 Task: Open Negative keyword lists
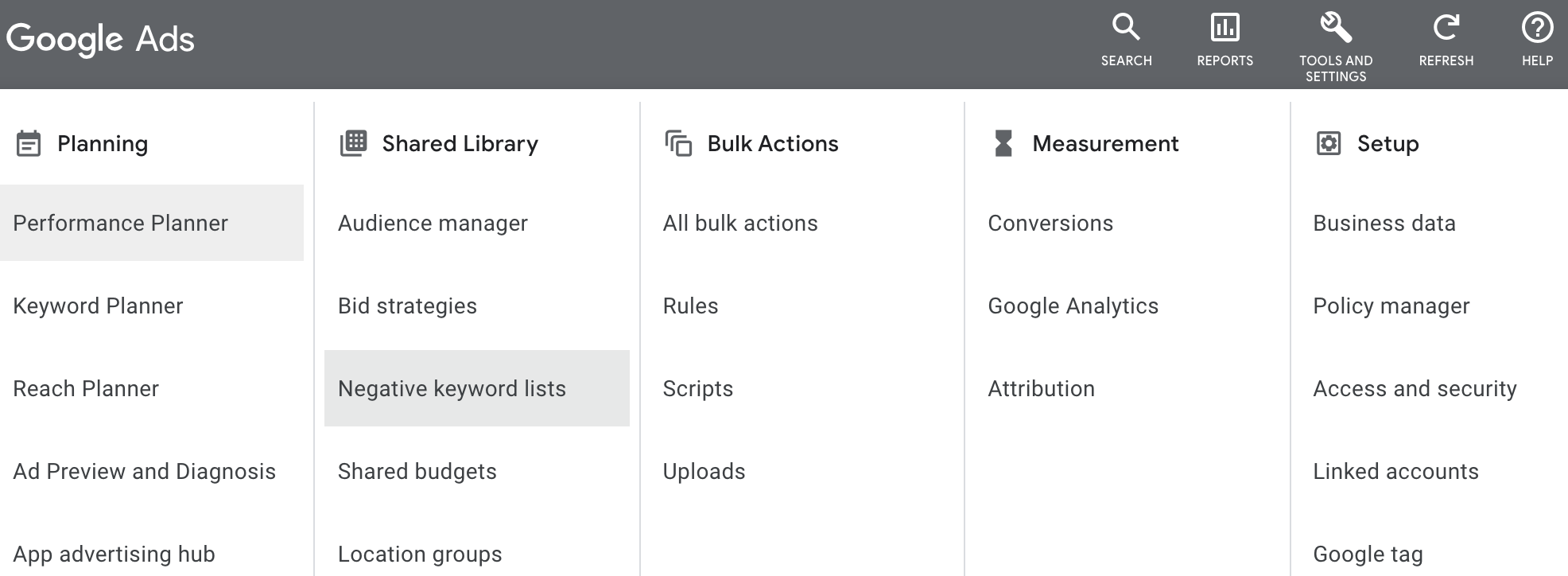click(477, 388)
